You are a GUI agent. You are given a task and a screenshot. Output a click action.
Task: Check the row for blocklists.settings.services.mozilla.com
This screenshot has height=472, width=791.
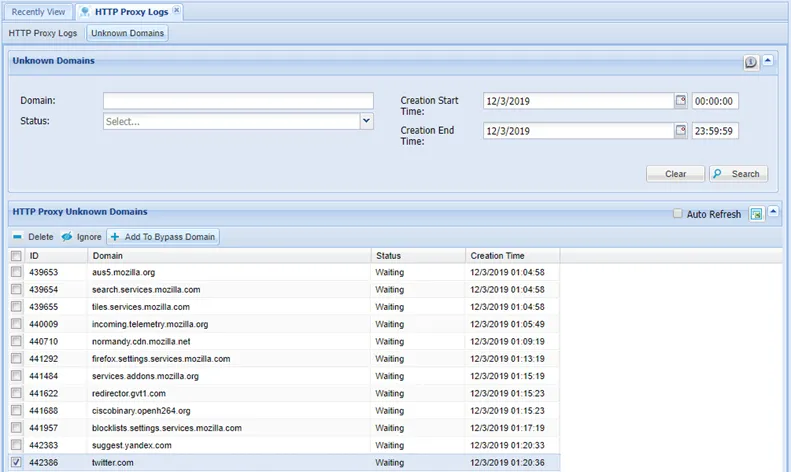16,427
